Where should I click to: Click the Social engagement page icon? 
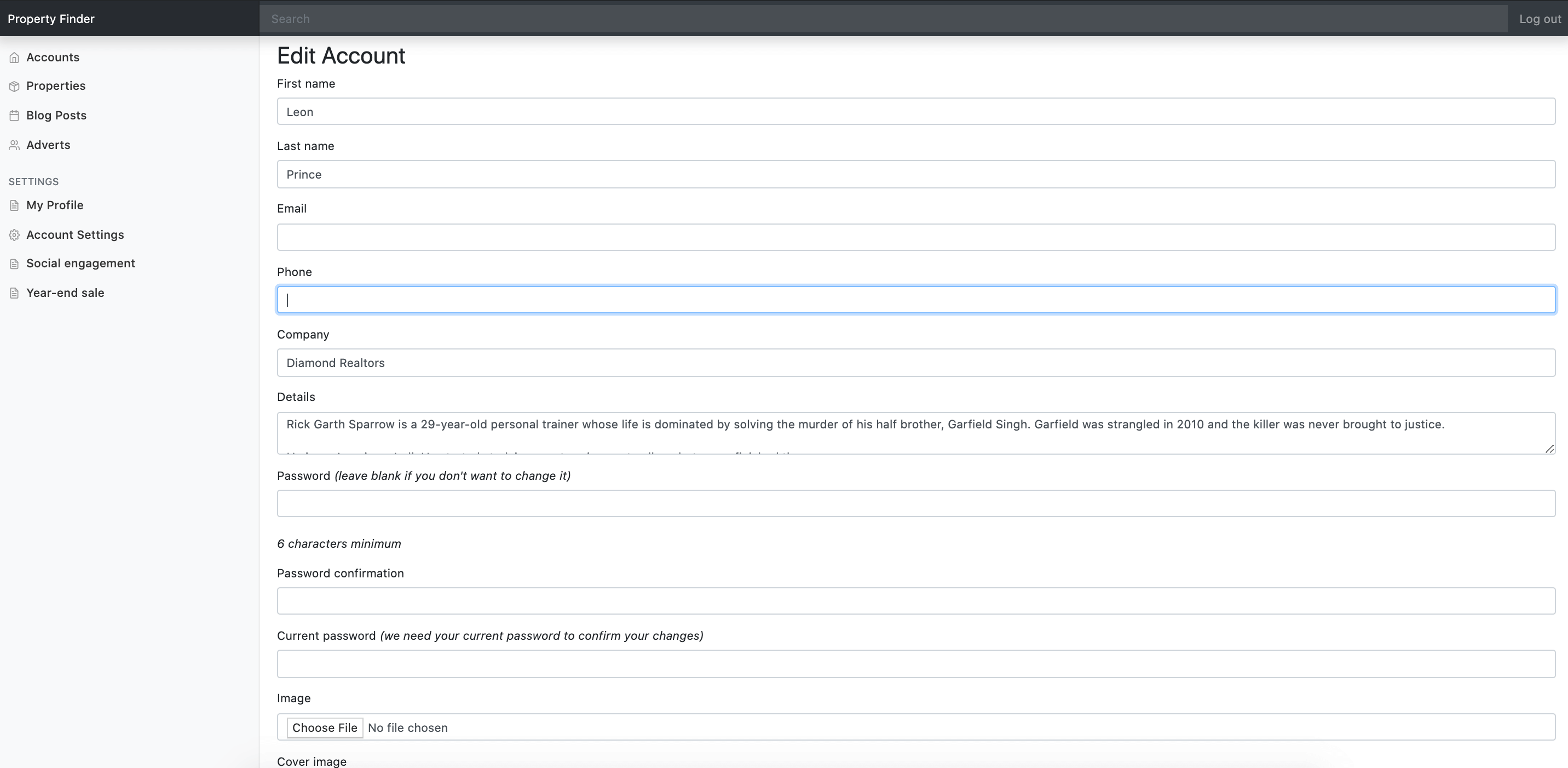(x=15, y=263)
